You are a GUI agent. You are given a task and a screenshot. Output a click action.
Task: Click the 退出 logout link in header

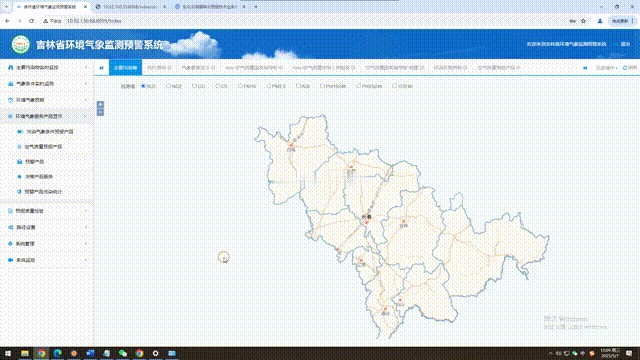click(x=625, y=44)
